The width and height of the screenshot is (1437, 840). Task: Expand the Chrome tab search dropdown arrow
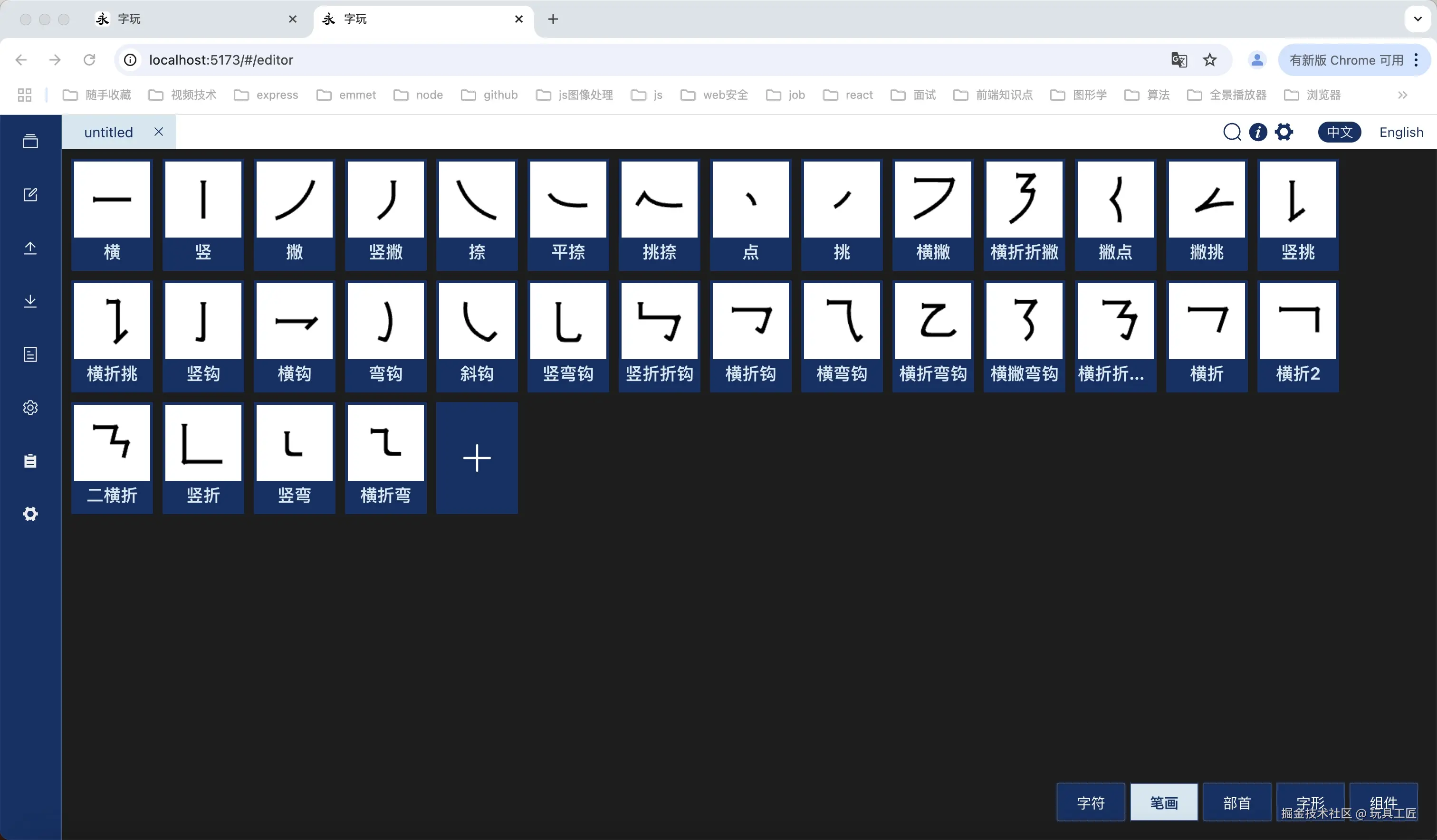[x=1418, y=19]
